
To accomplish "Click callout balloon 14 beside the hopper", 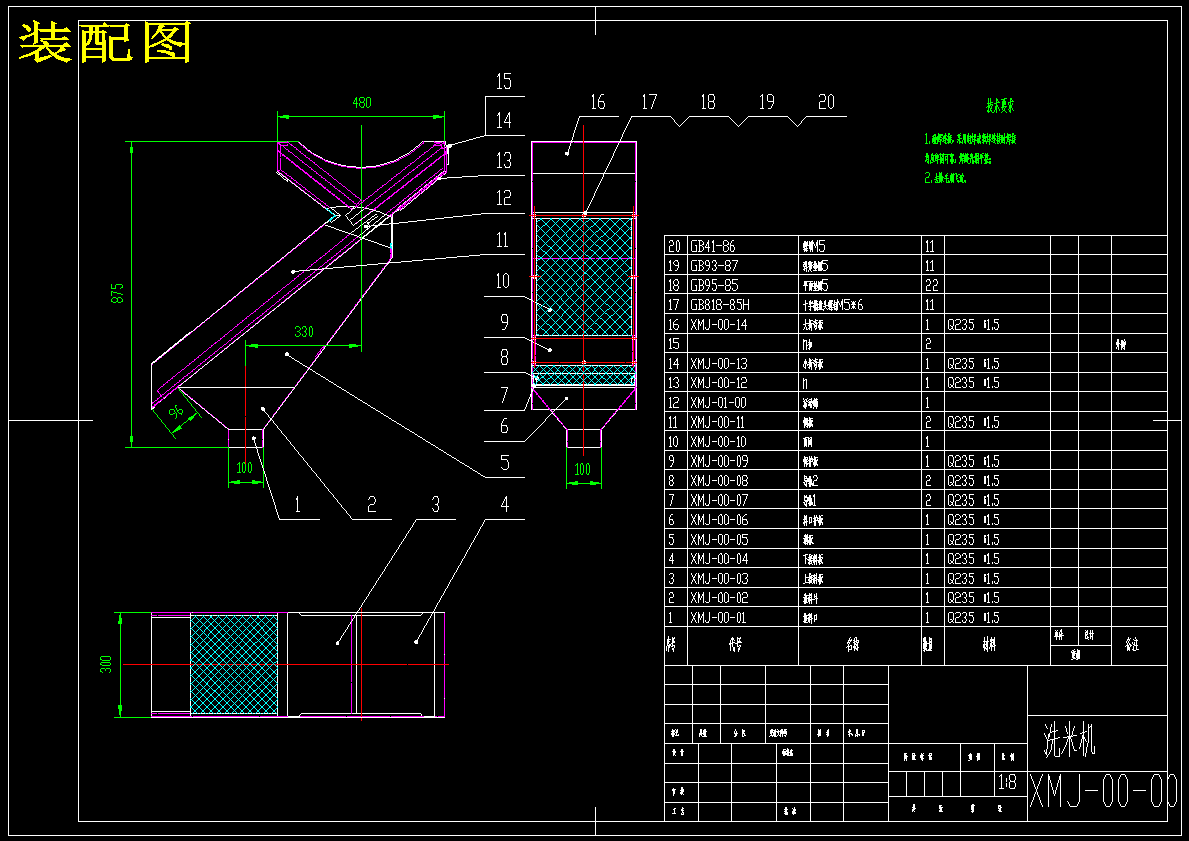I will (x=504, y=121).
